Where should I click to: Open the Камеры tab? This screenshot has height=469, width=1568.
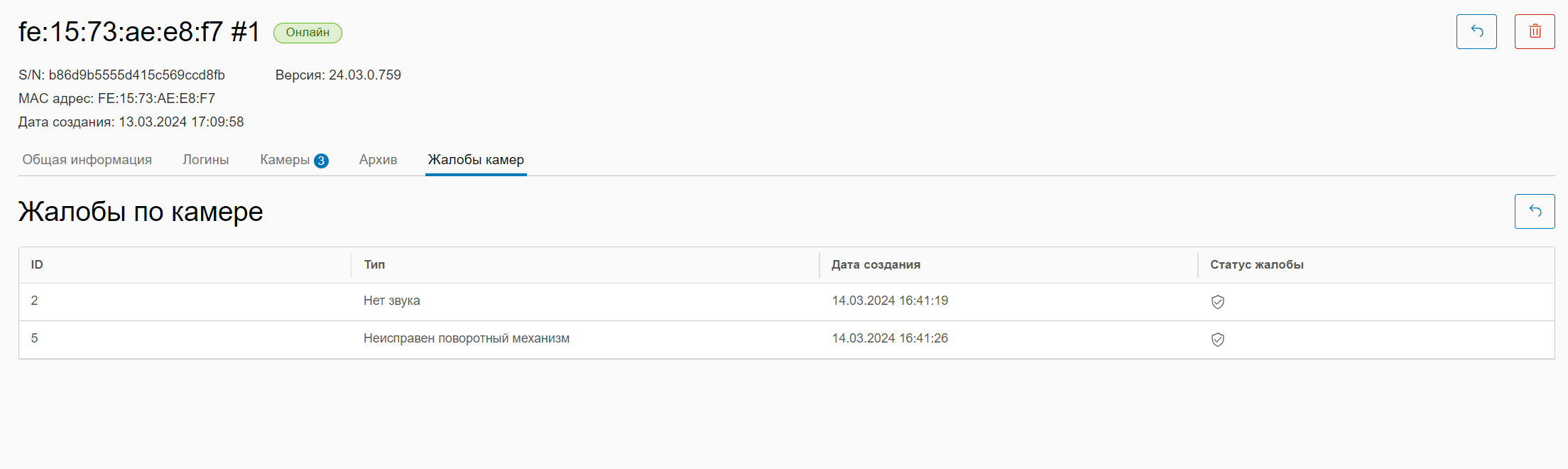point(284,160)
